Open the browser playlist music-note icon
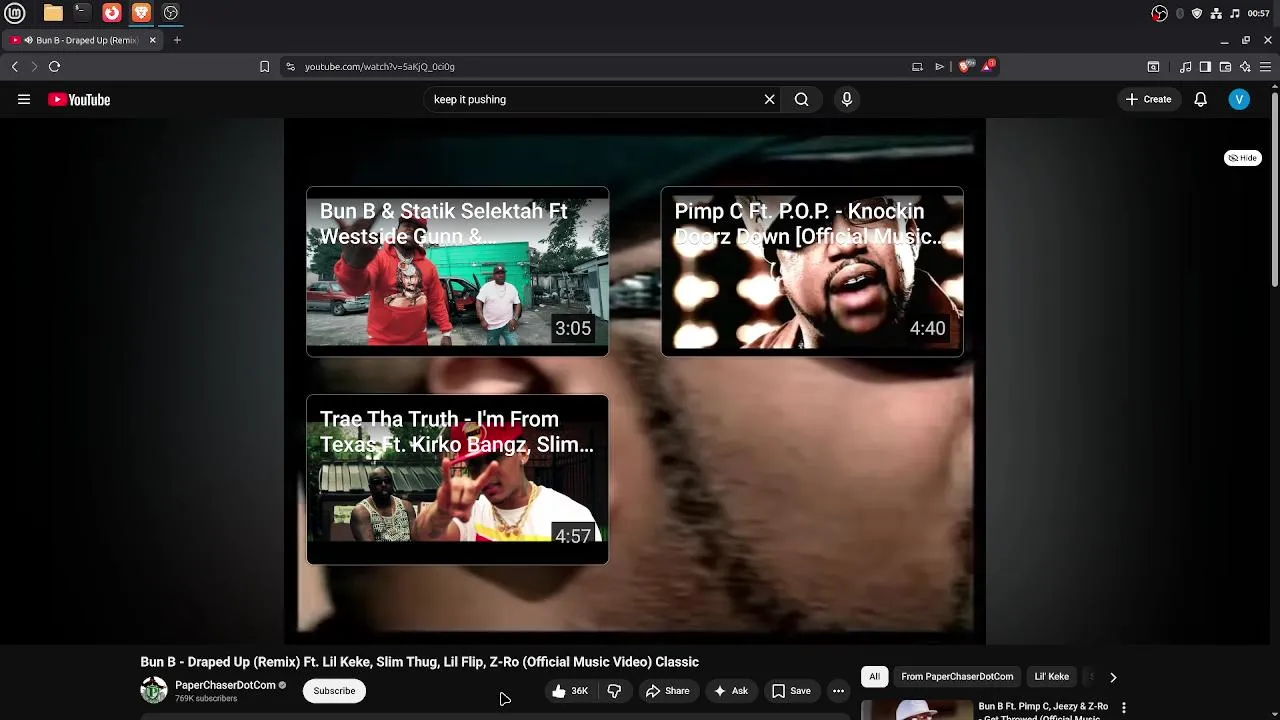1280x720 pixels. pyautogui.click(x=1185, y=66)
